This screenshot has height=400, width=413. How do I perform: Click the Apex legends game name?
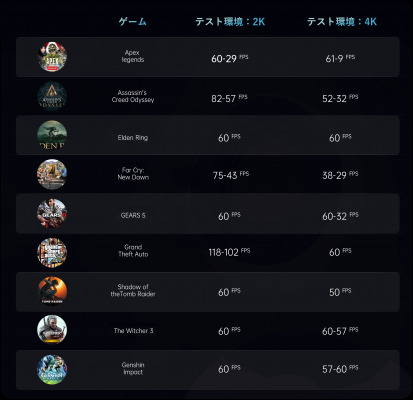[133, 56]
